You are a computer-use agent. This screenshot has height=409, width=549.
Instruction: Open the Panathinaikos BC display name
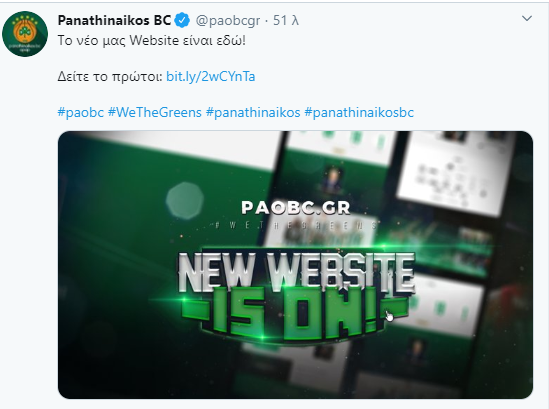(114, 20)
